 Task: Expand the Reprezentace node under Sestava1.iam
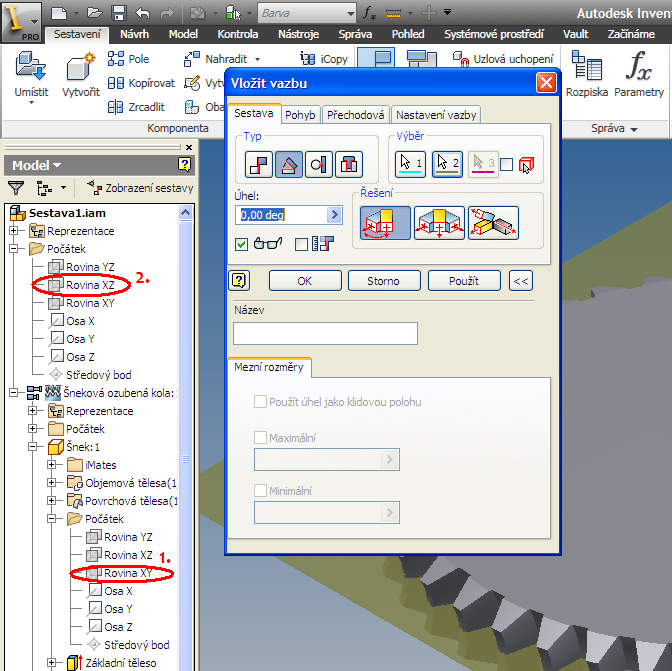(14, 231)
